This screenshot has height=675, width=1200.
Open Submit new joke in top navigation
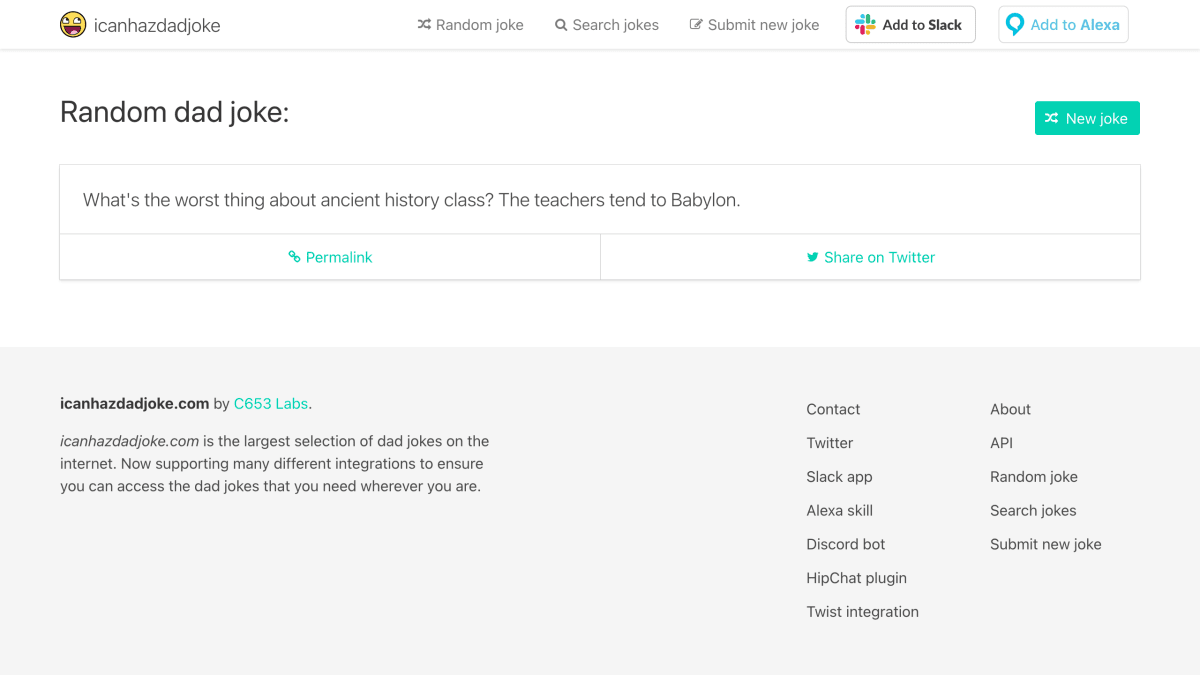click(x=754, y=25)
